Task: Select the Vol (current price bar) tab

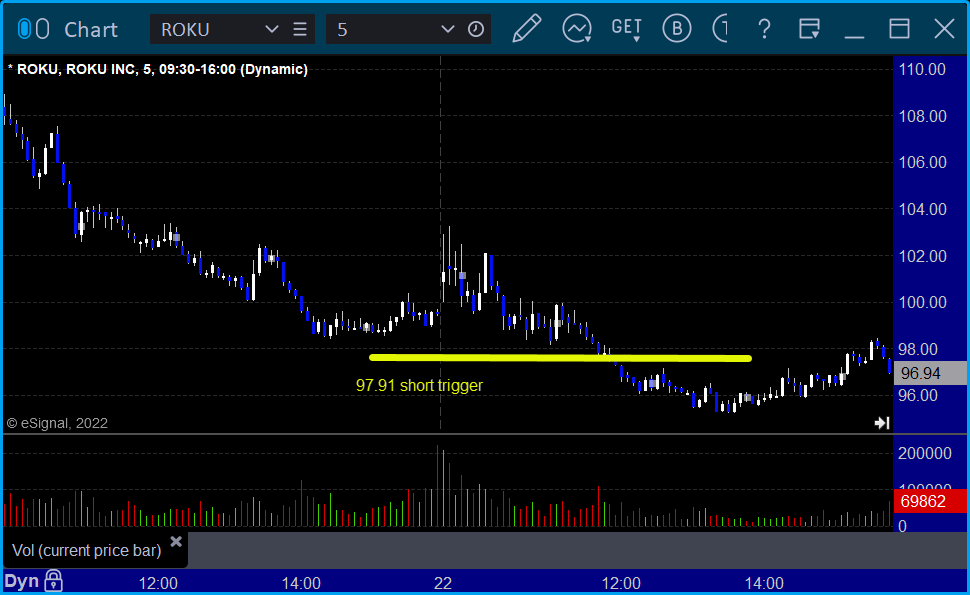Action: [x=87, y=550]
